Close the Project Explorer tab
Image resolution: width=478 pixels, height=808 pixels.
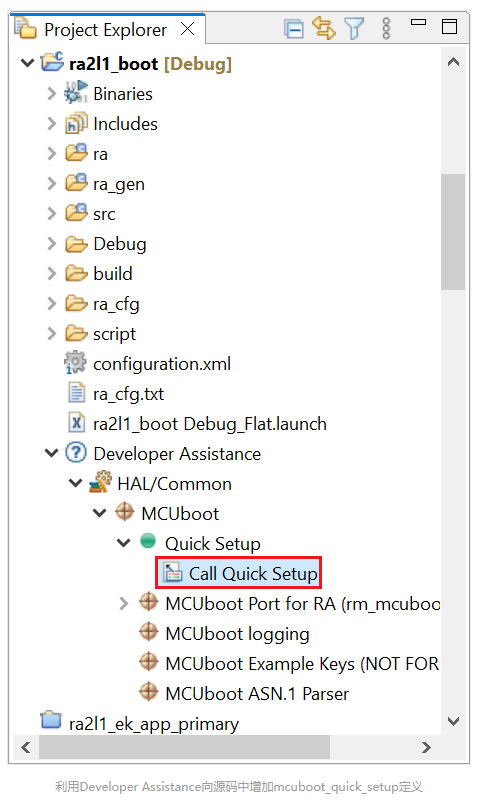tap(188, 29)
